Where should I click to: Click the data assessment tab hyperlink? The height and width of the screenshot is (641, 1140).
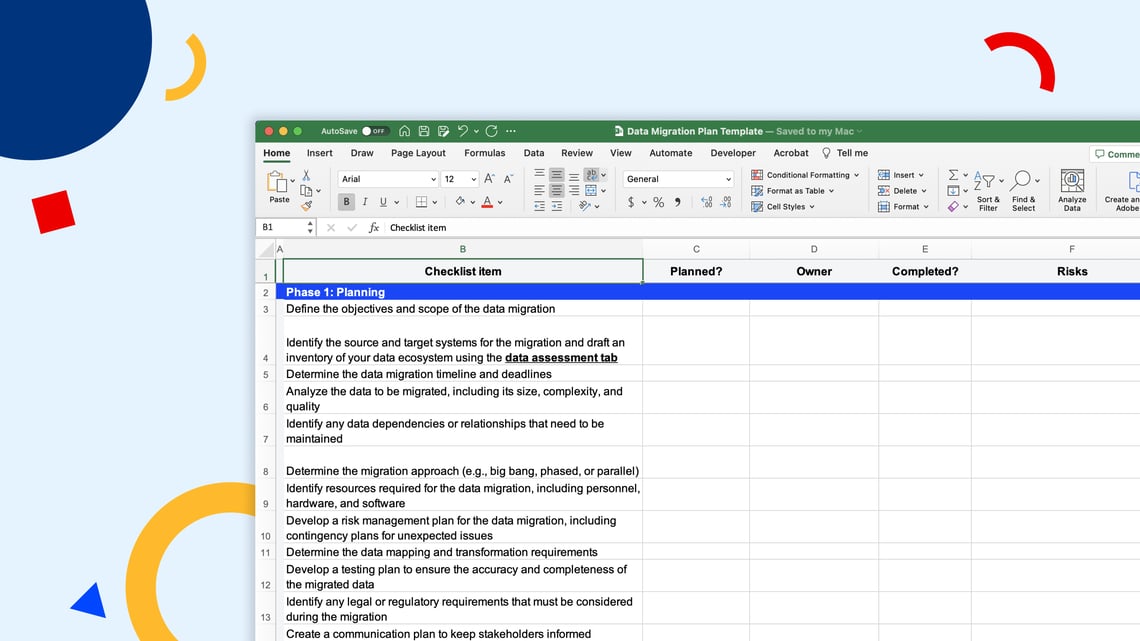(561, 357)
